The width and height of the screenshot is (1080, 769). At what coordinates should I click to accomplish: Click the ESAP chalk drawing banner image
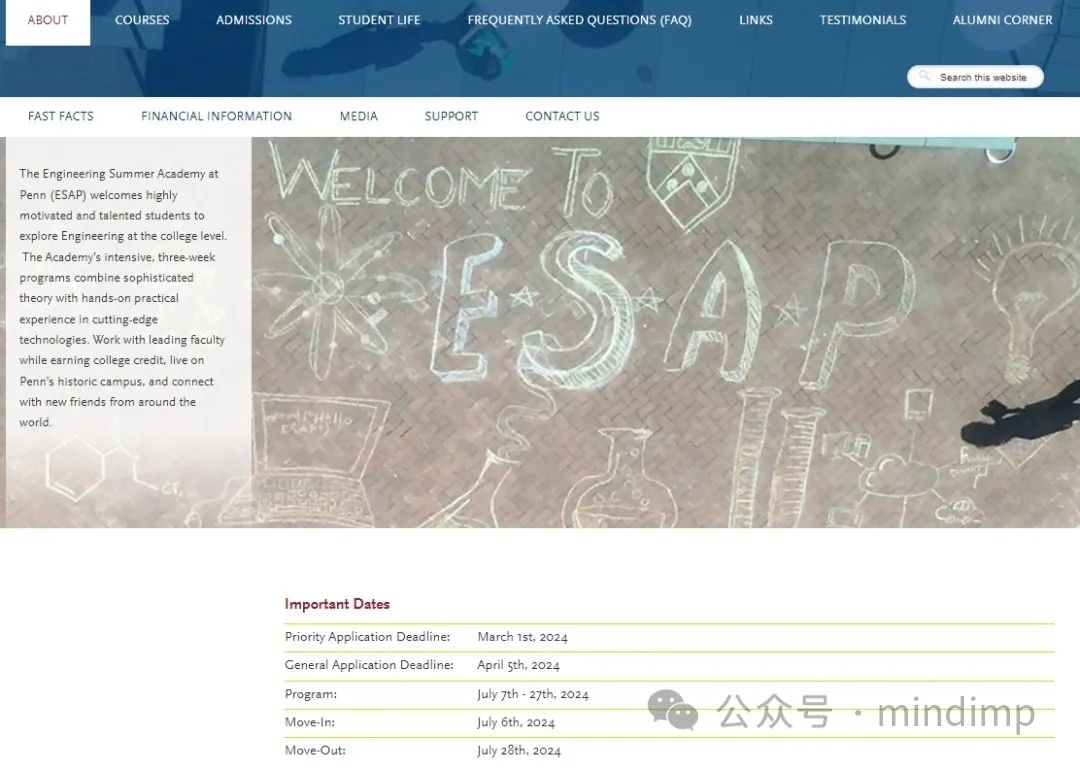click(665, 332)
